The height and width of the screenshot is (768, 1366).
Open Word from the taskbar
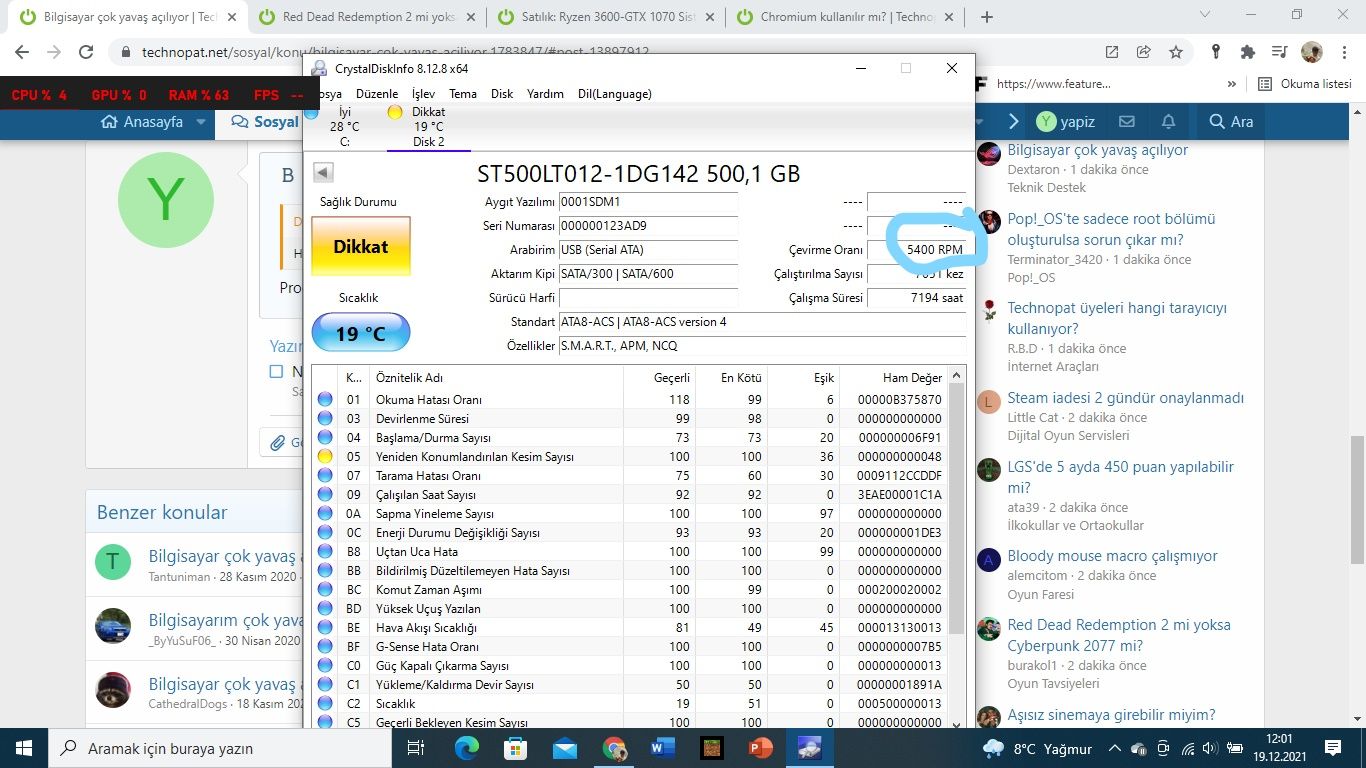click(662, 748)
